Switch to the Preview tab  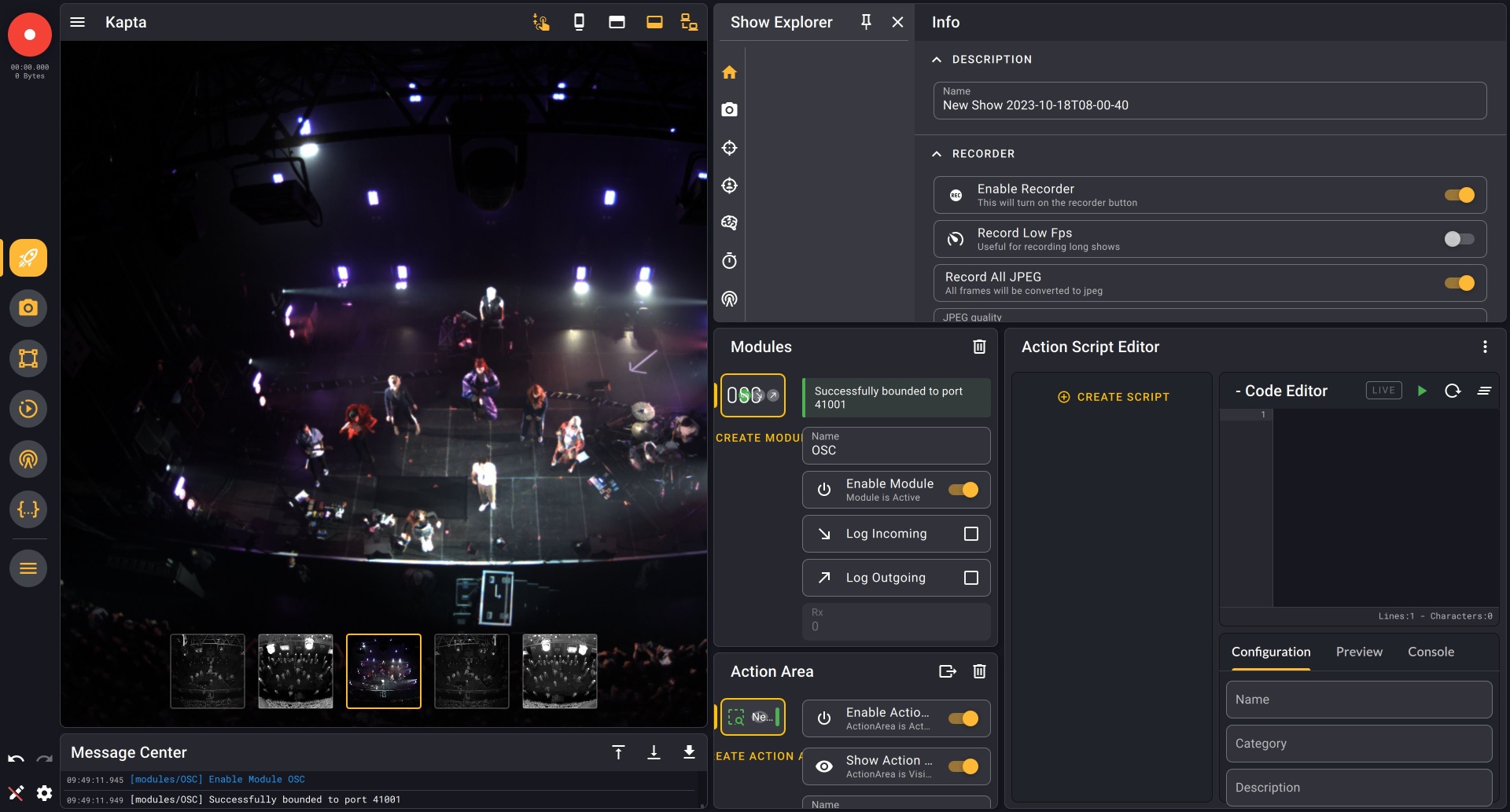pyautogui.click(x=1358, y=652)
